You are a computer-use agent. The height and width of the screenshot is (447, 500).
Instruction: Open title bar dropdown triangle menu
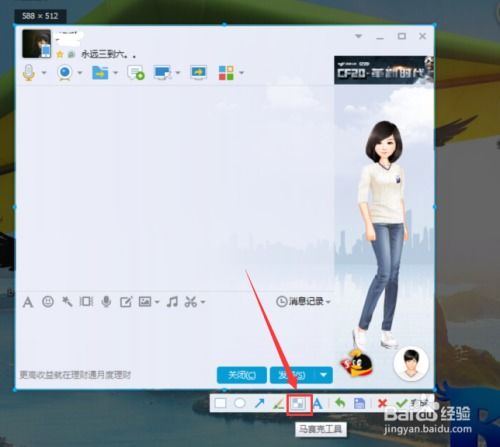click(359, 36)
